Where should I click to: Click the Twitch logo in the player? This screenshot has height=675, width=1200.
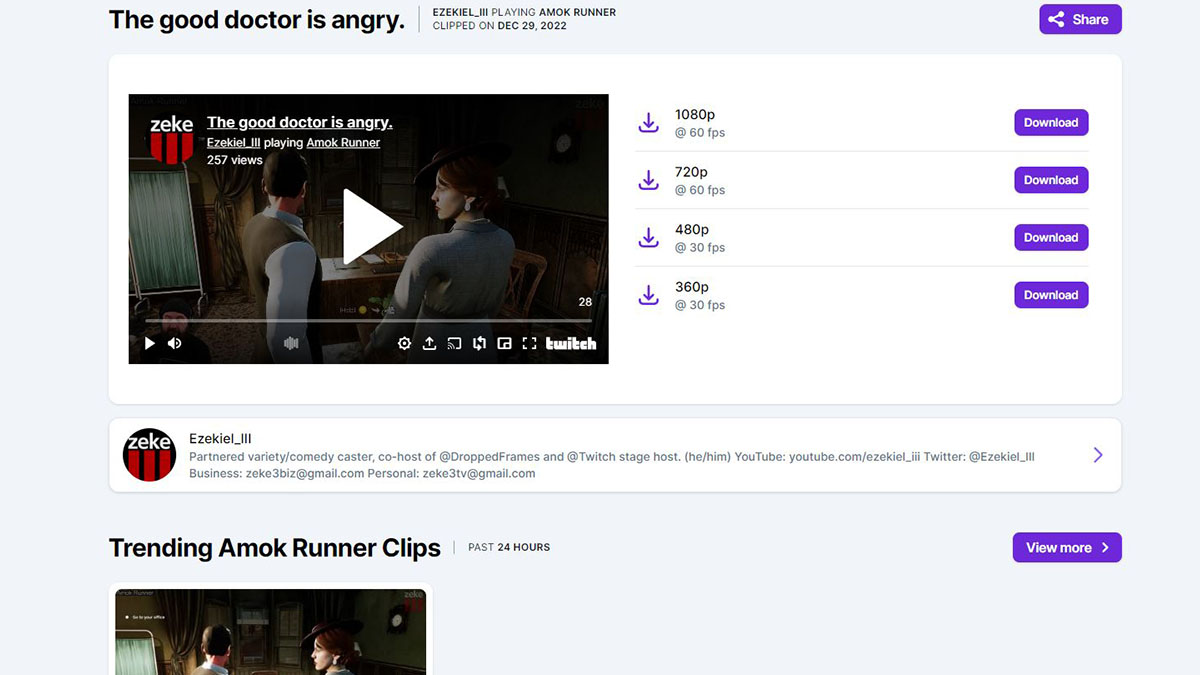(571, 343)
